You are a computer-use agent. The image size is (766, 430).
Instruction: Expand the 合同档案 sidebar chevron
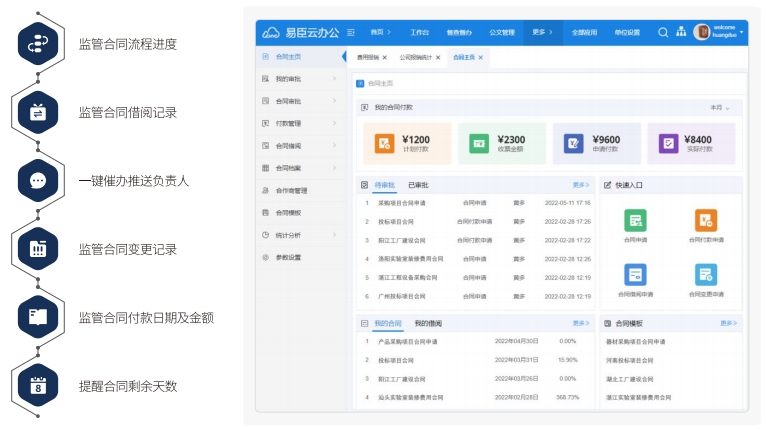(335, 168)
